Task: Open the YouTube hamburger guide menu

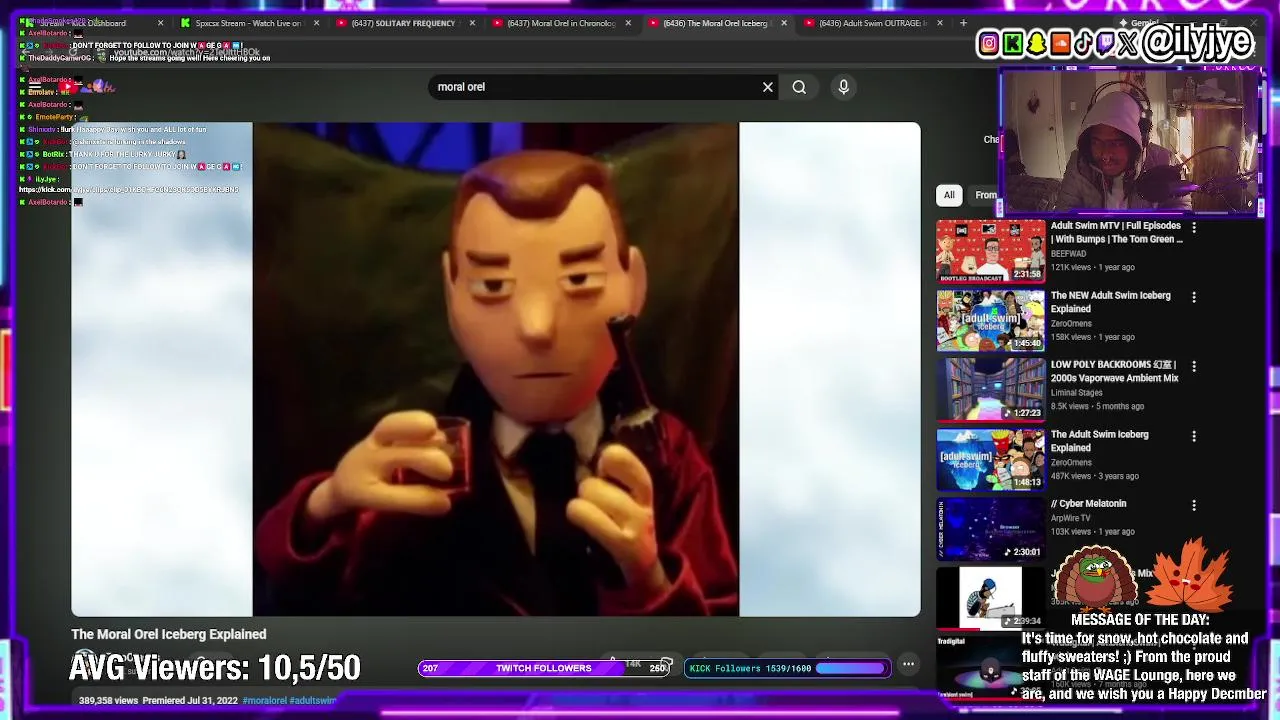Action: tap(35, 87)
